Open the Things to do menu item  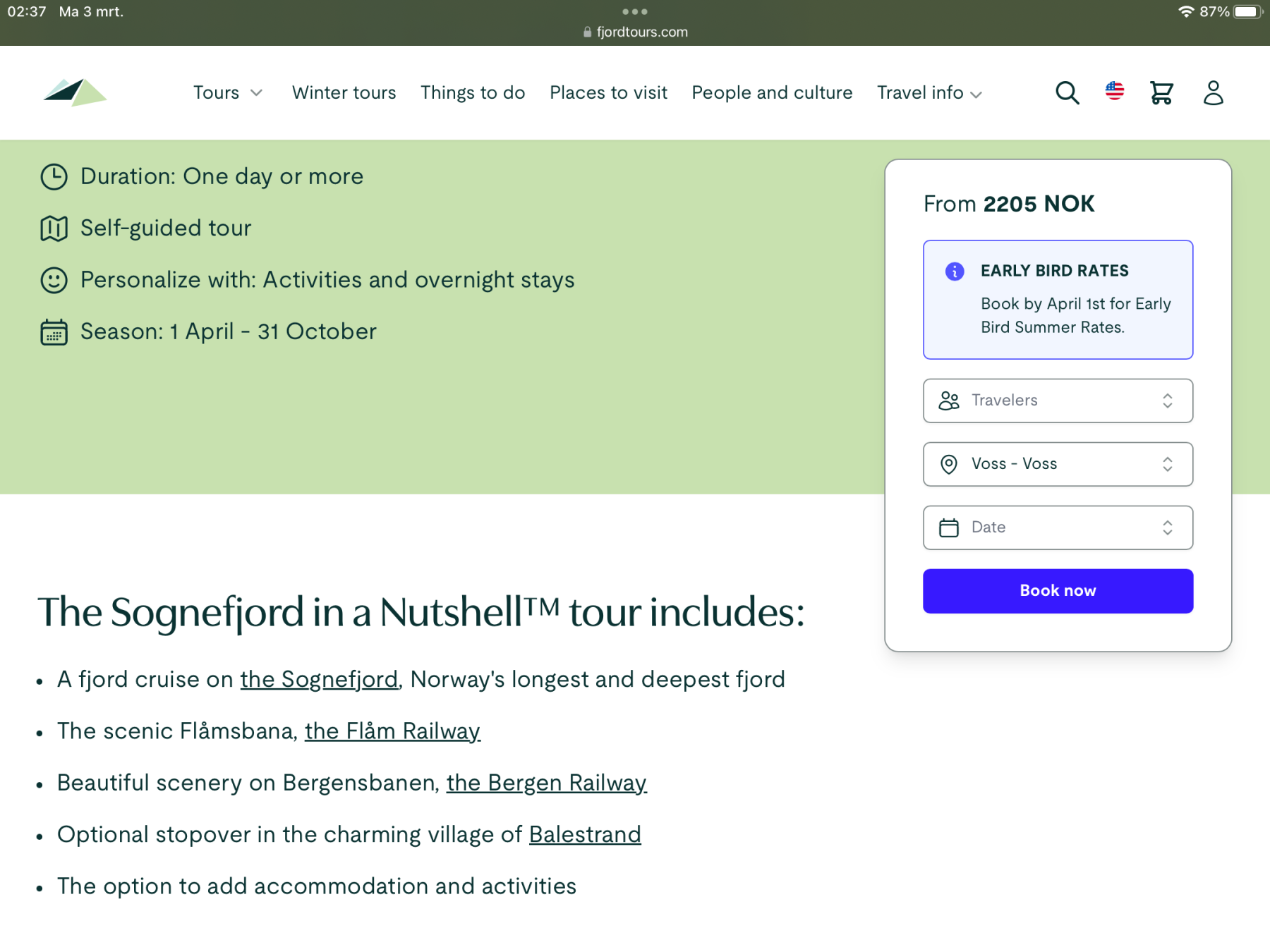(473, 92)
